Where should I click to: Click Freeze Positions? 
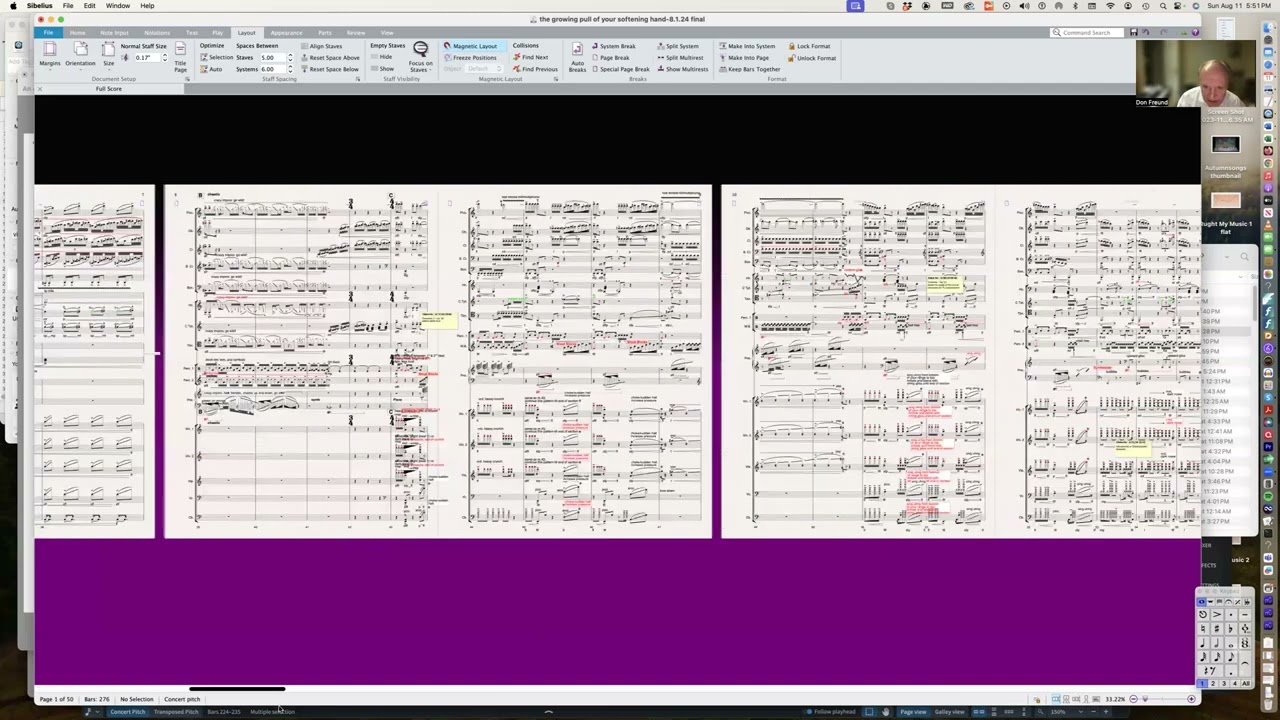click(470, 58)
